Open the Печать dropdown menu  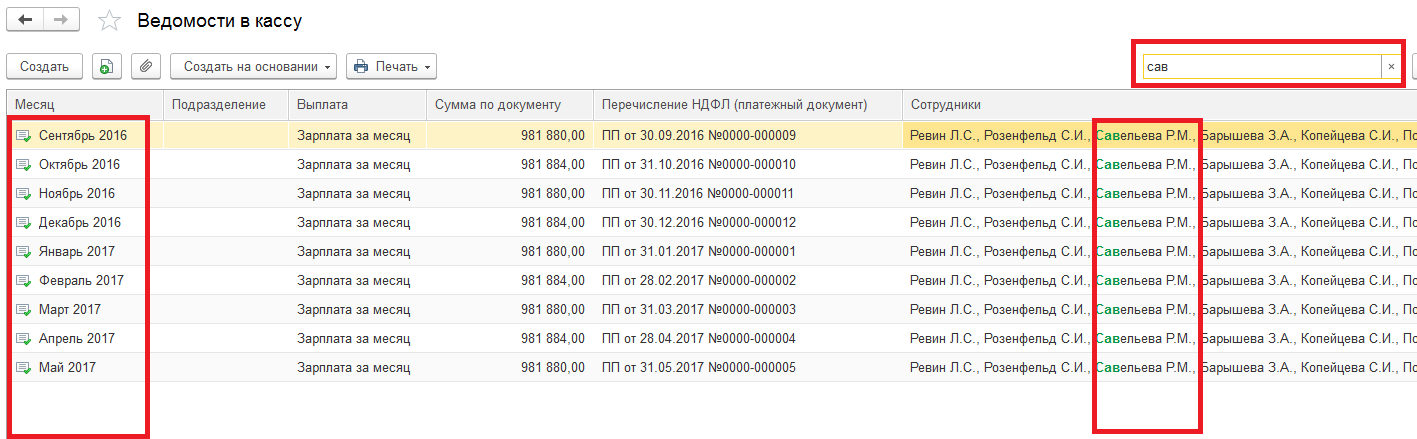(x=391, y=66)
